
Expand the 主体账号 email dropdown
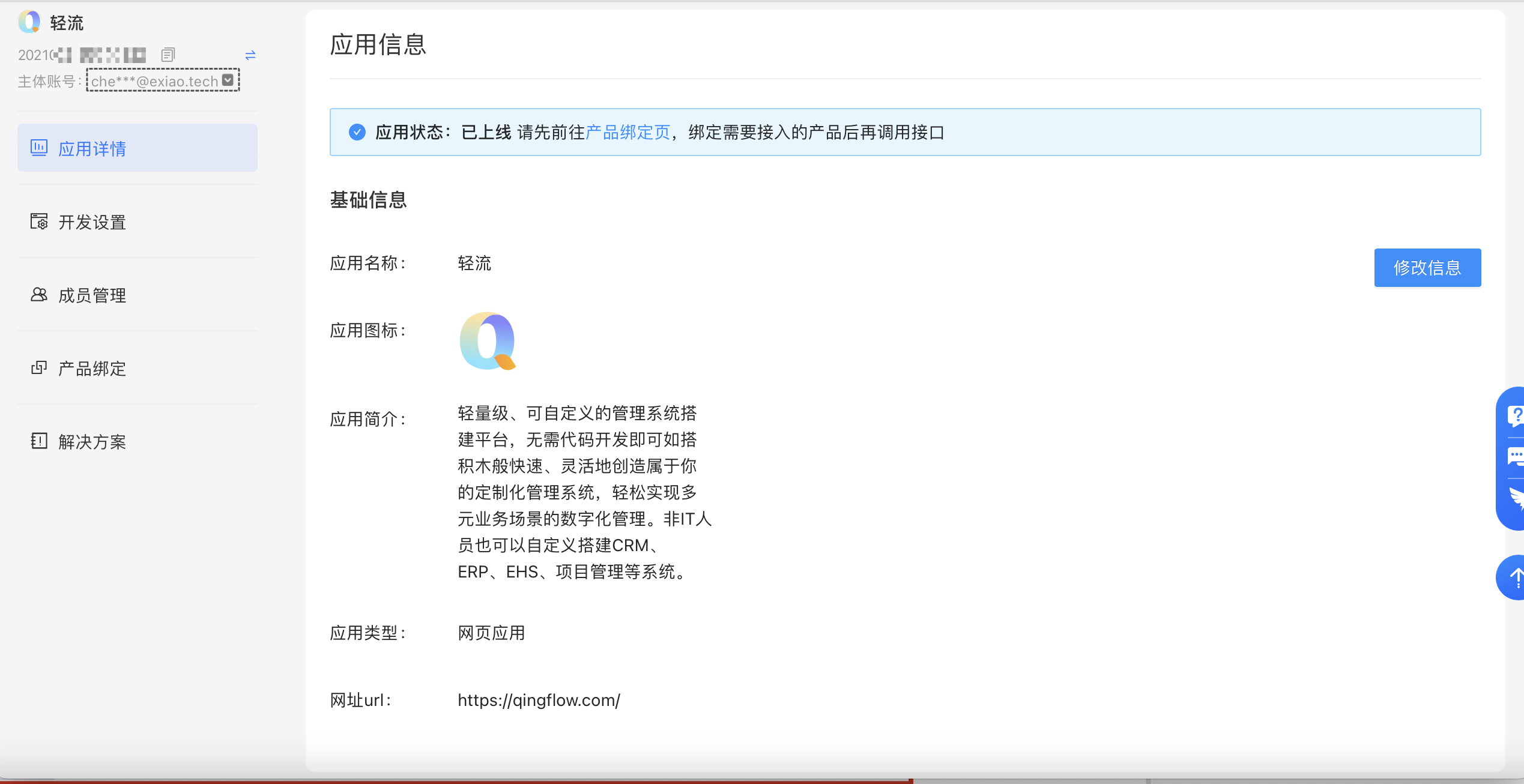tap(228, 80)
